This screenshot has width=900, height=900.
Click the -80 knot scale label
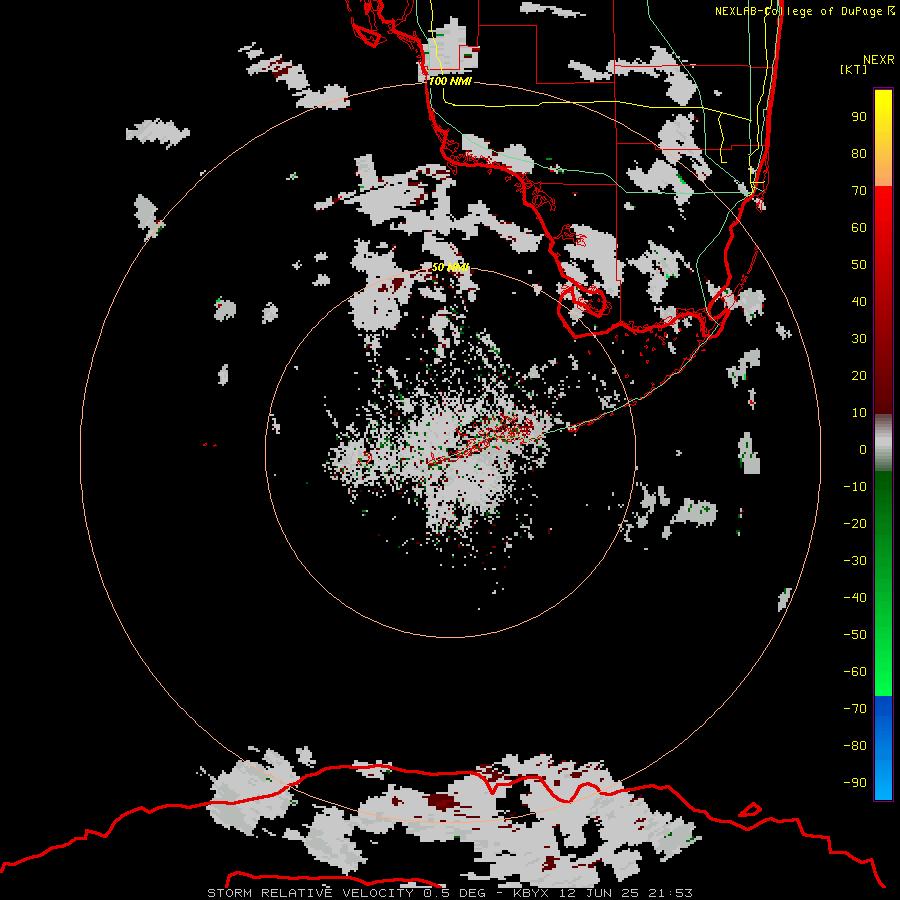[x=855, y=746]
